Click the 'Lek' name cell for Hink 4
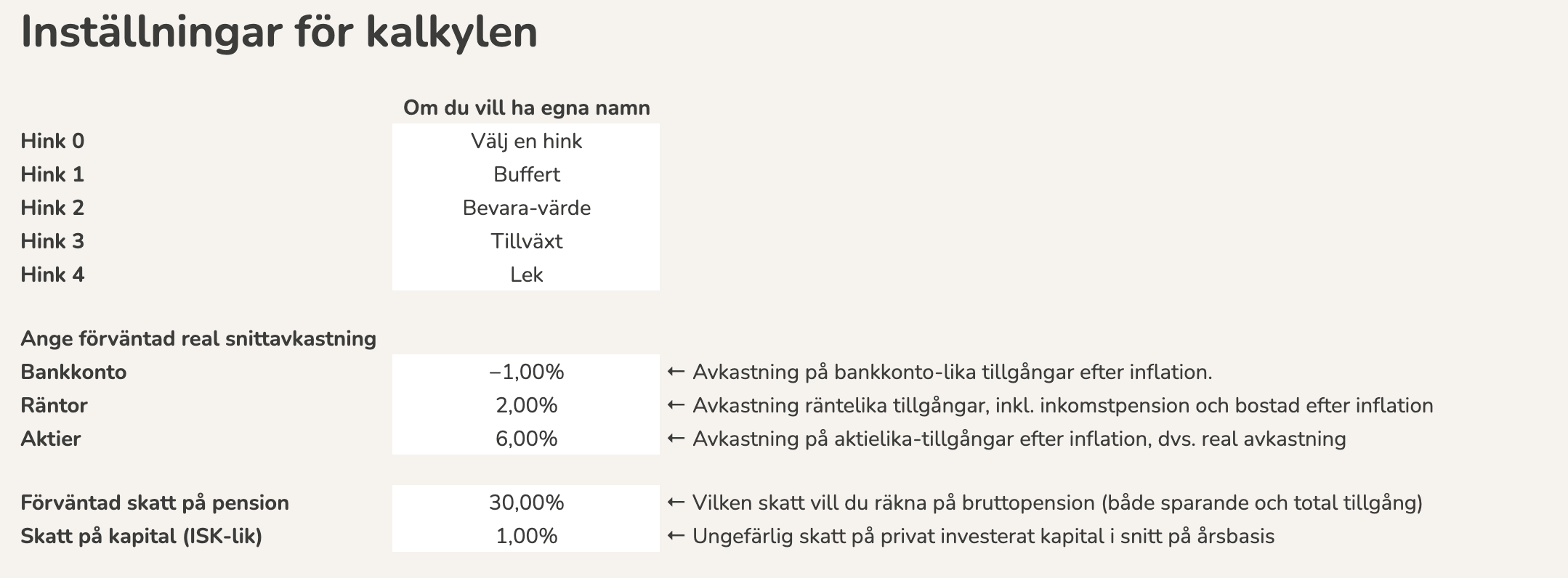Screen dimensions: 1568x578 click(x=526, y=274)
